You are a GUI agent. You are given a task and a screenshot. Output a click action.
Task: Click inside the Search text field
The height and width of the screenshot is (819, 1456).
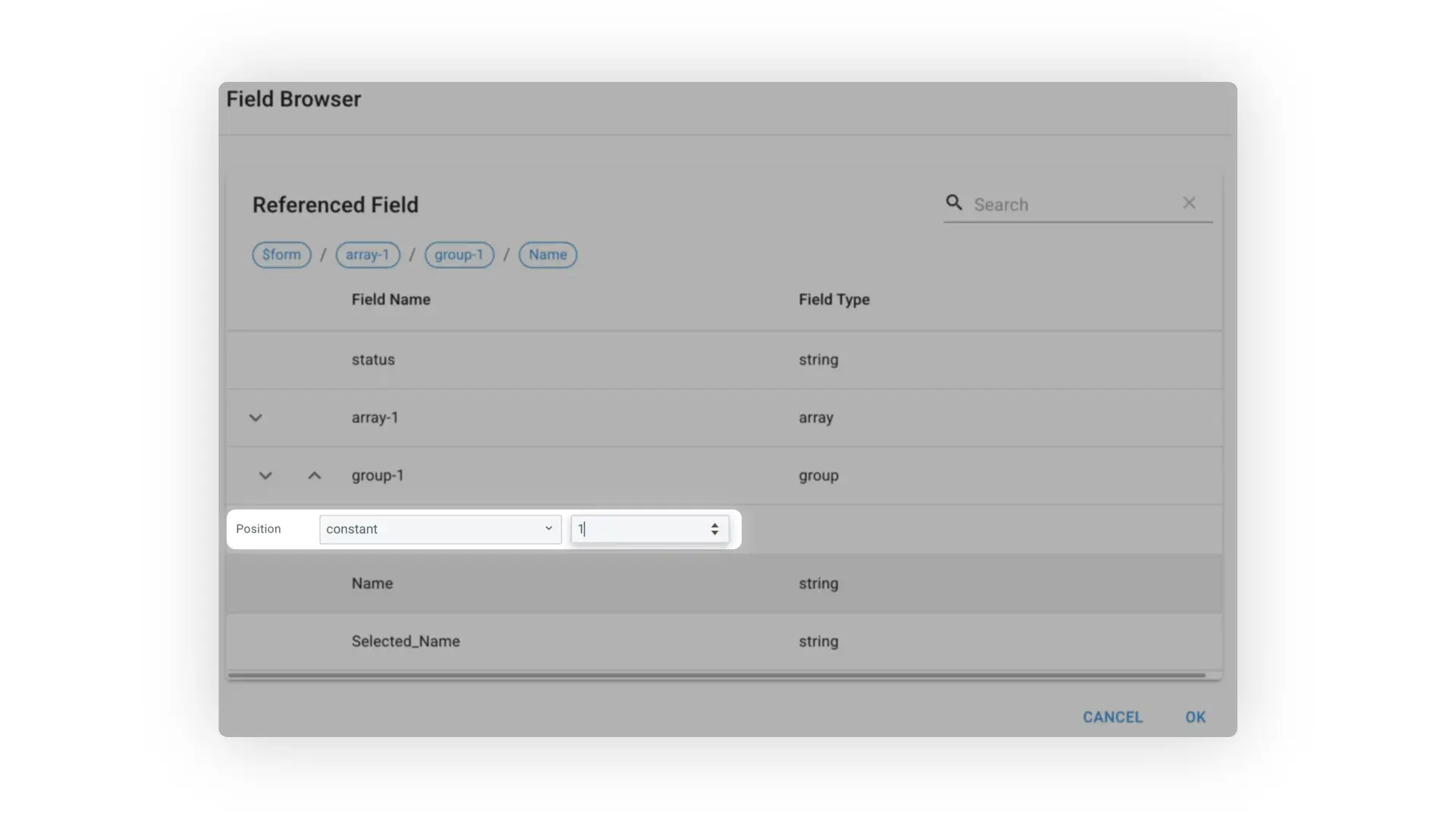[1062, 204]
